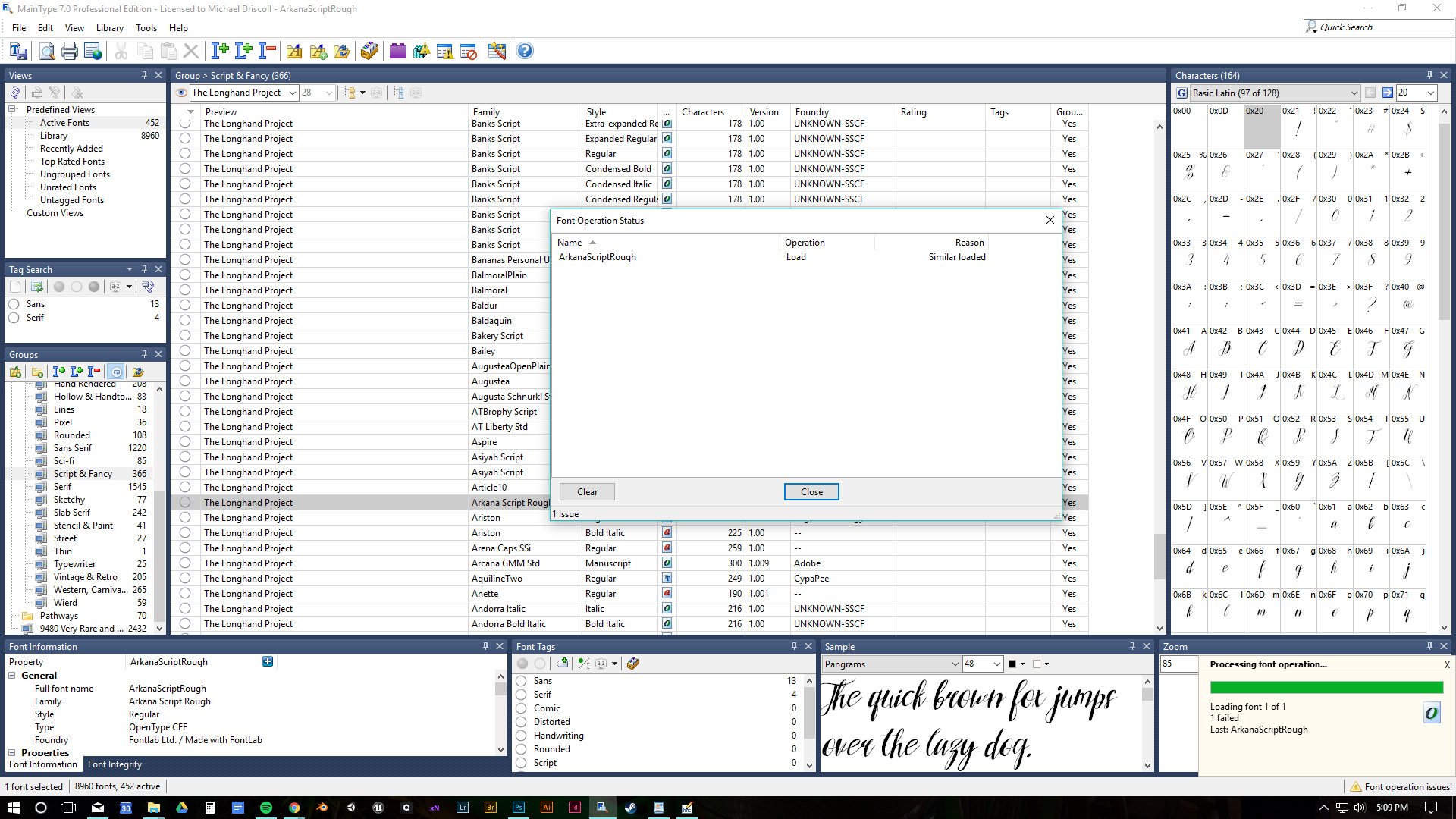
Task: Click the Print toolbar icon
Action: tap(70, 52)
